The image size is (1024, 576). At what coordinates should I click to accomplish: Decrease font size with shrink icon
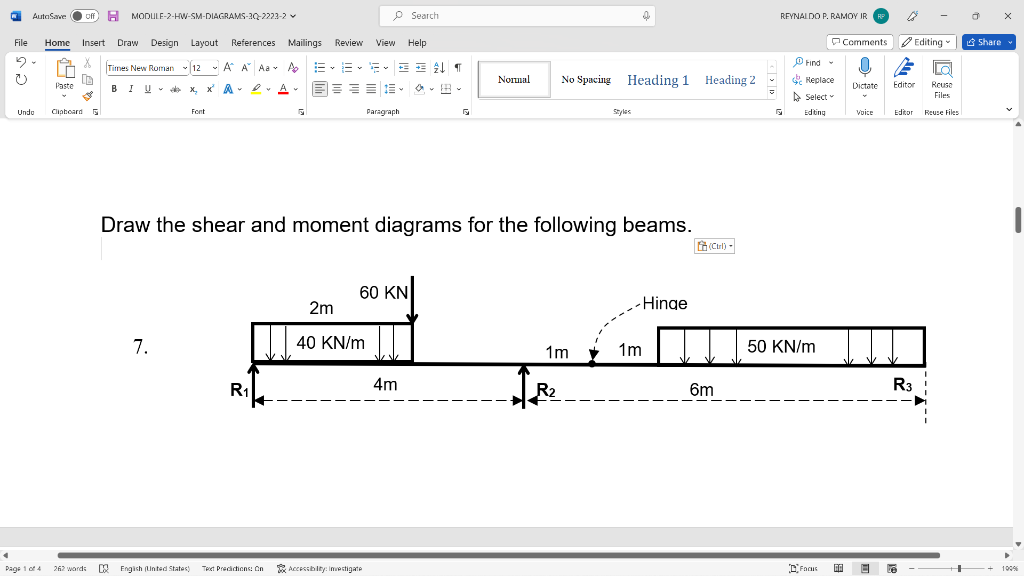click(x=246, y=67)
